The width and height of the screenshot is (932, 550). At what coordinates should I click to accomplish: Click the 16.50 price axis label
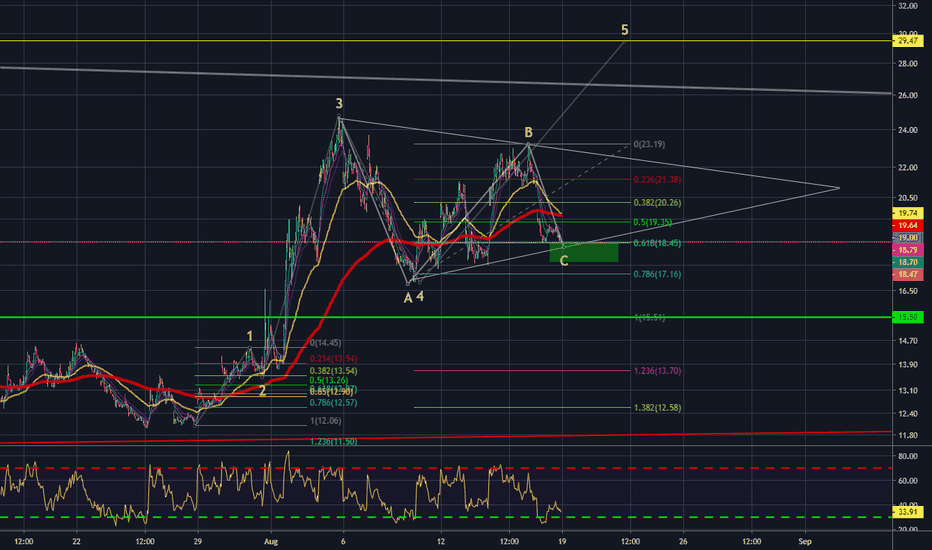pyautogui.click(x=908, y=291)
